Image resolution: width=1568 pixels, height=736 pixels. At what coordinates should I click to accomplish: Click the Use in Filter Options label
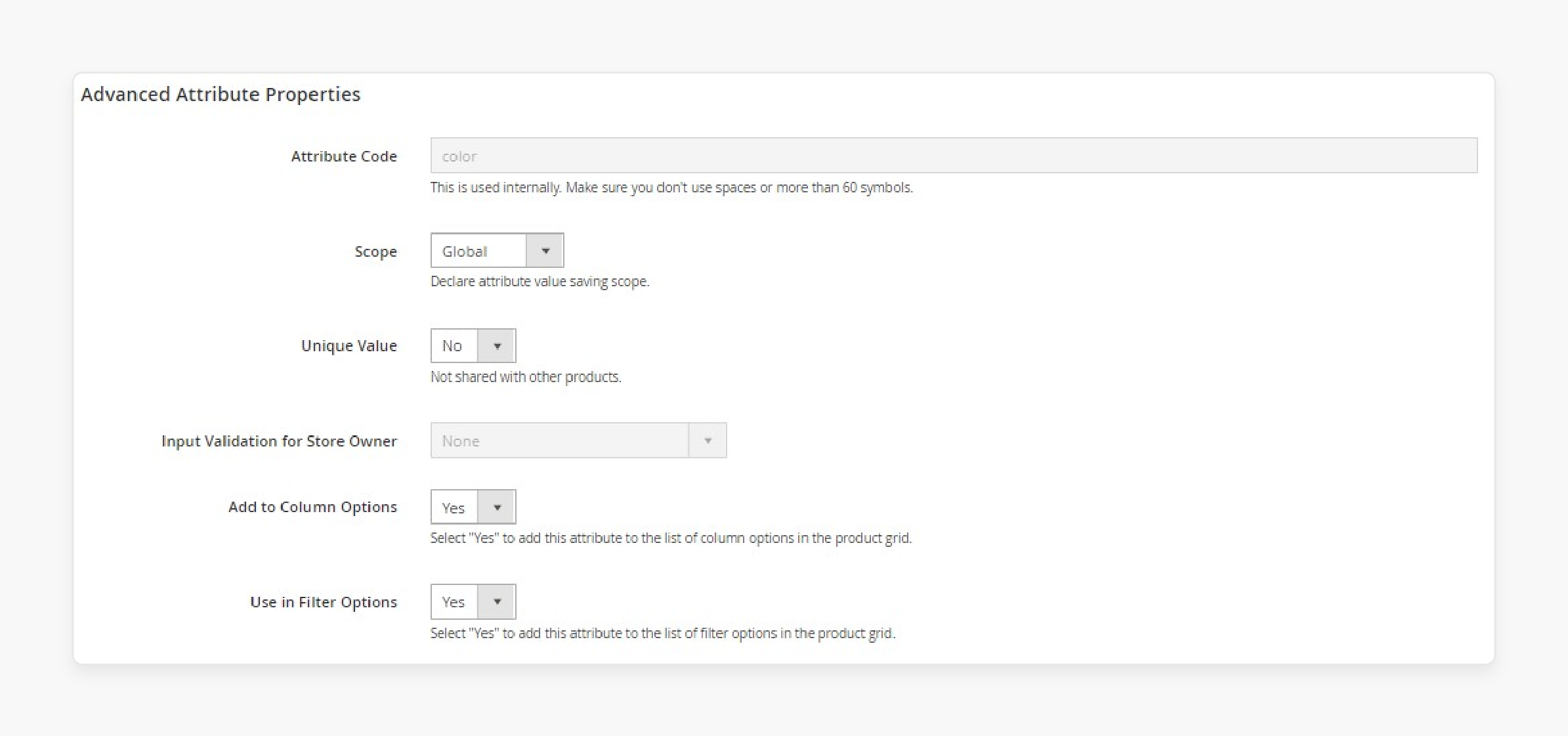(323, 602)
